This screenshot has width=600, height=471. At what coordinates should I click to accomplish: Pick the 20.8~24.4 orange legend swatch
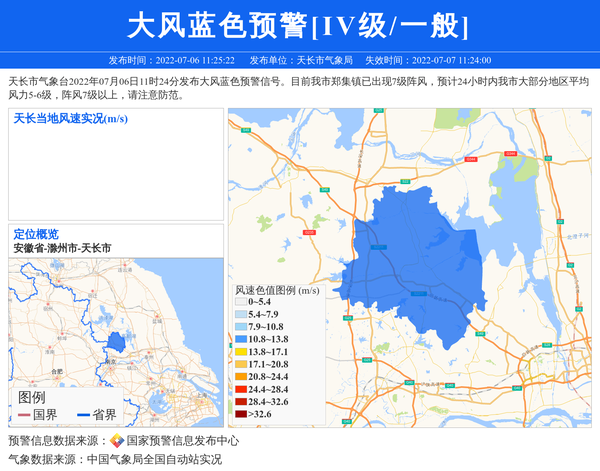[x=240, y=377]
